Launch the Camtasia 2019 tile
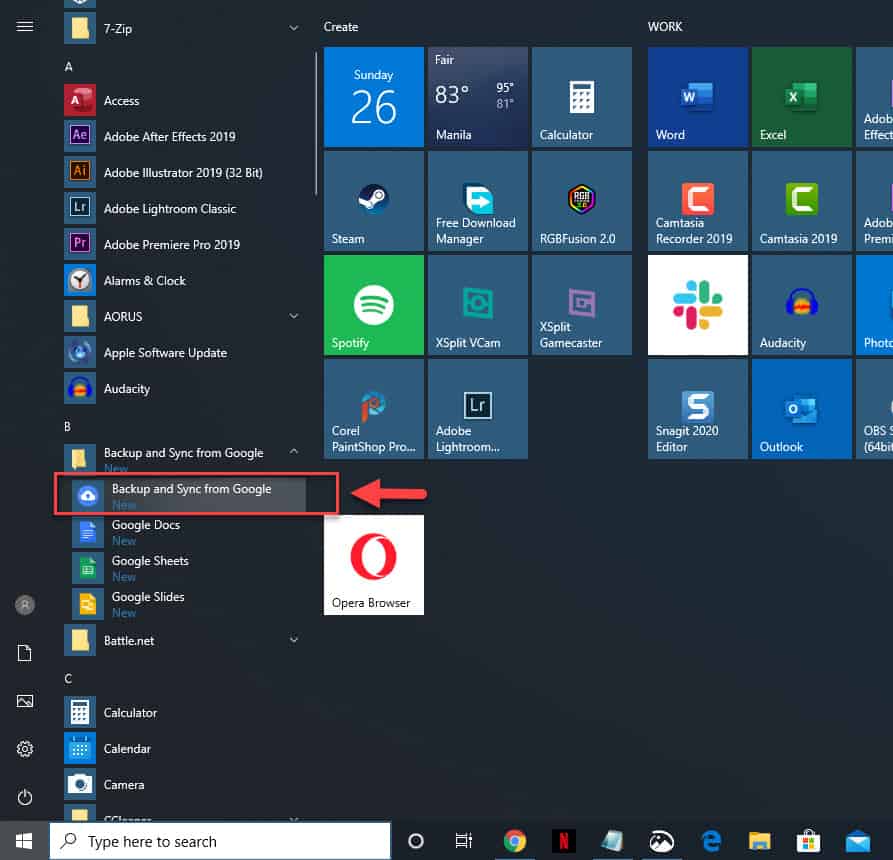 [801, 200]
